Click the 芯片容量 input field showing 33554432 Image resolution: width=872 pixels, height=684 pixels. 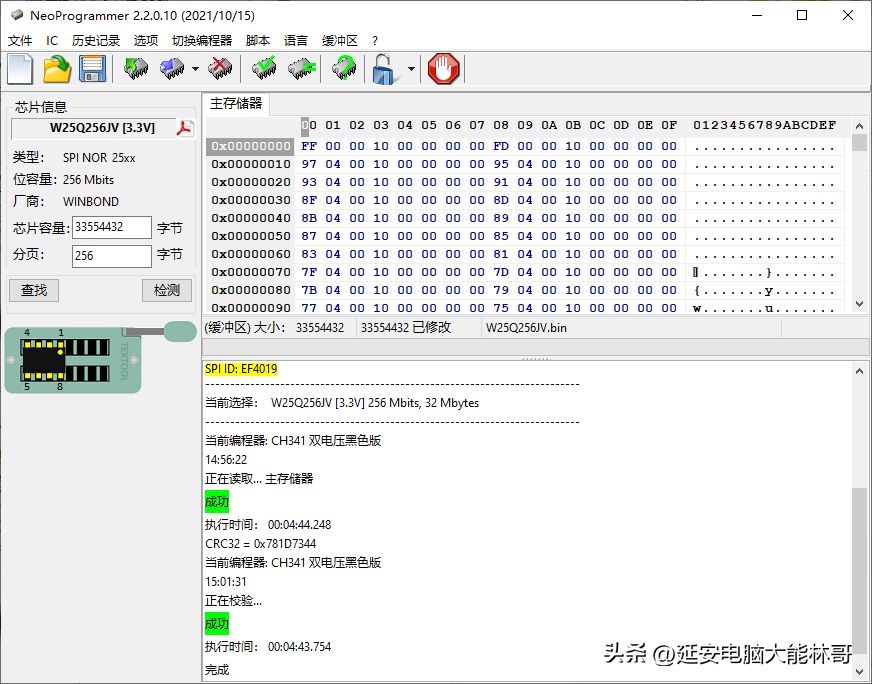coord(112,227)
